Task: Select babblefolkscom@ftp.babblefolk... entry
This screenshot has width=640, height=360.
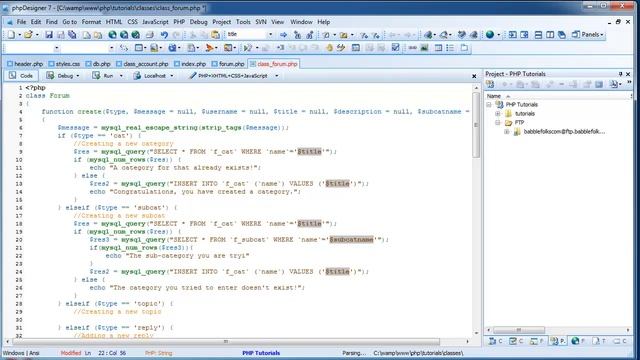Action: point(564,132)
